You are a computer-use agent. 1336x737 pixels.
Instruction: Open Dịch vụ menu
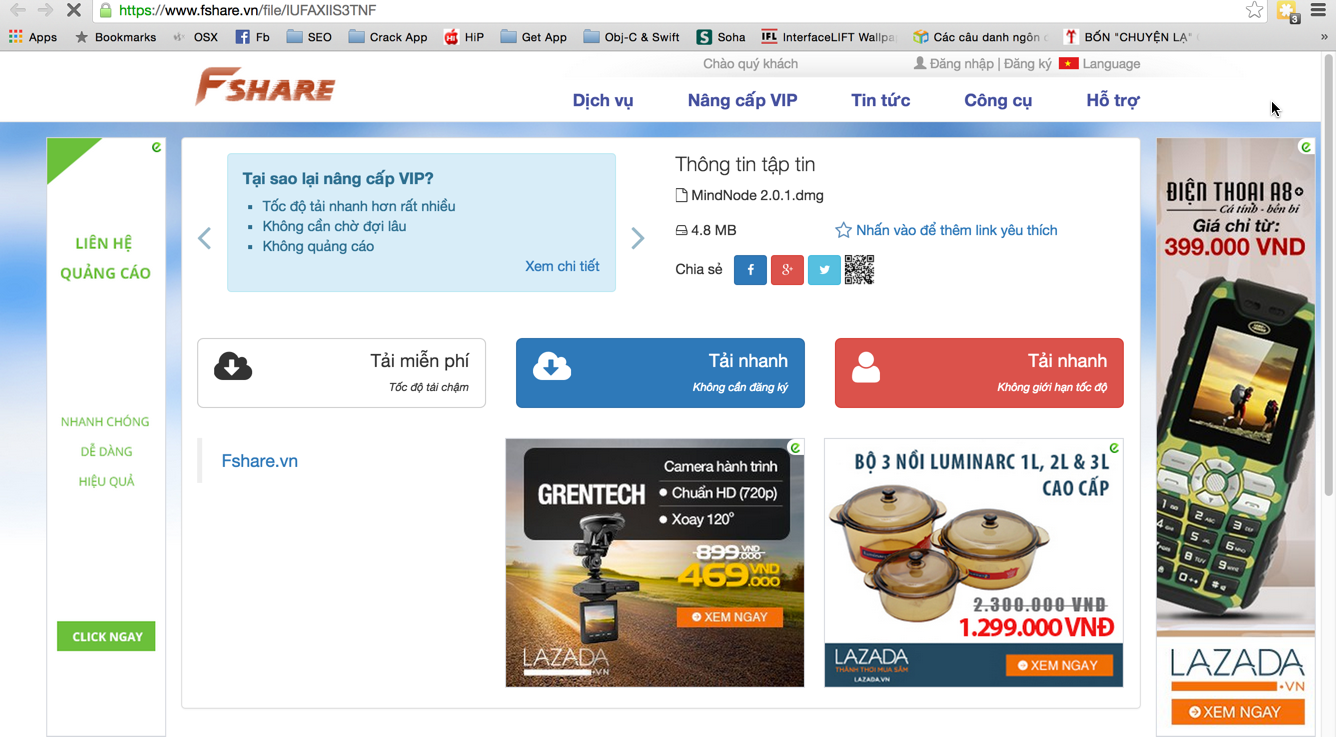(603, 100)
